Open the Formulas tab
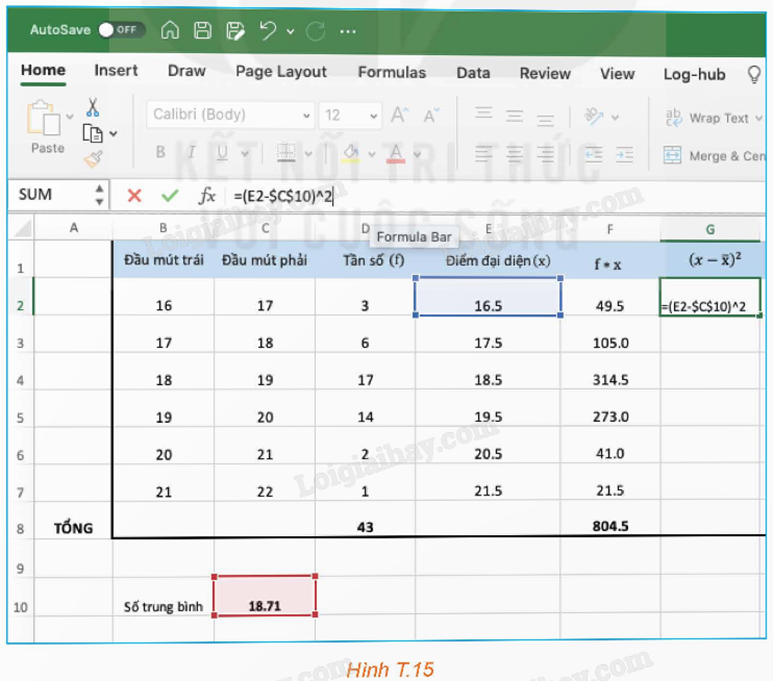The image size is (773, 681). coord(392,72)
